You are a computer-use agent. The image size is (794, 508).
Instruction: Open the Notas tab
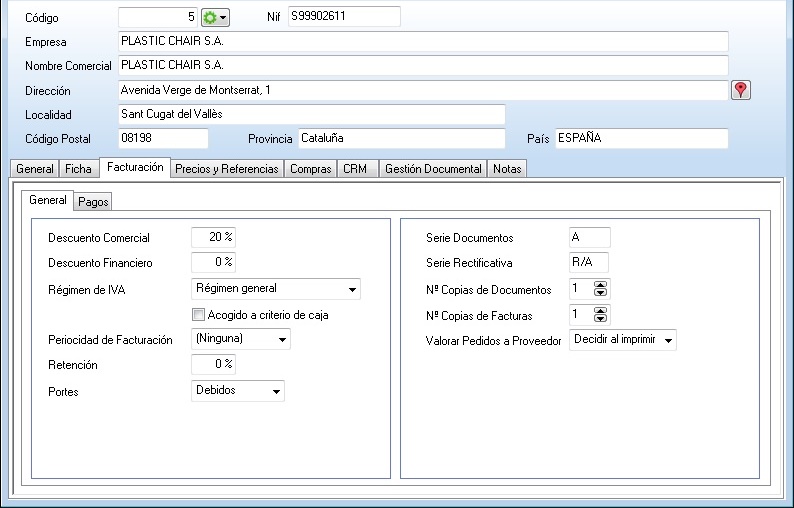[507, 169]
